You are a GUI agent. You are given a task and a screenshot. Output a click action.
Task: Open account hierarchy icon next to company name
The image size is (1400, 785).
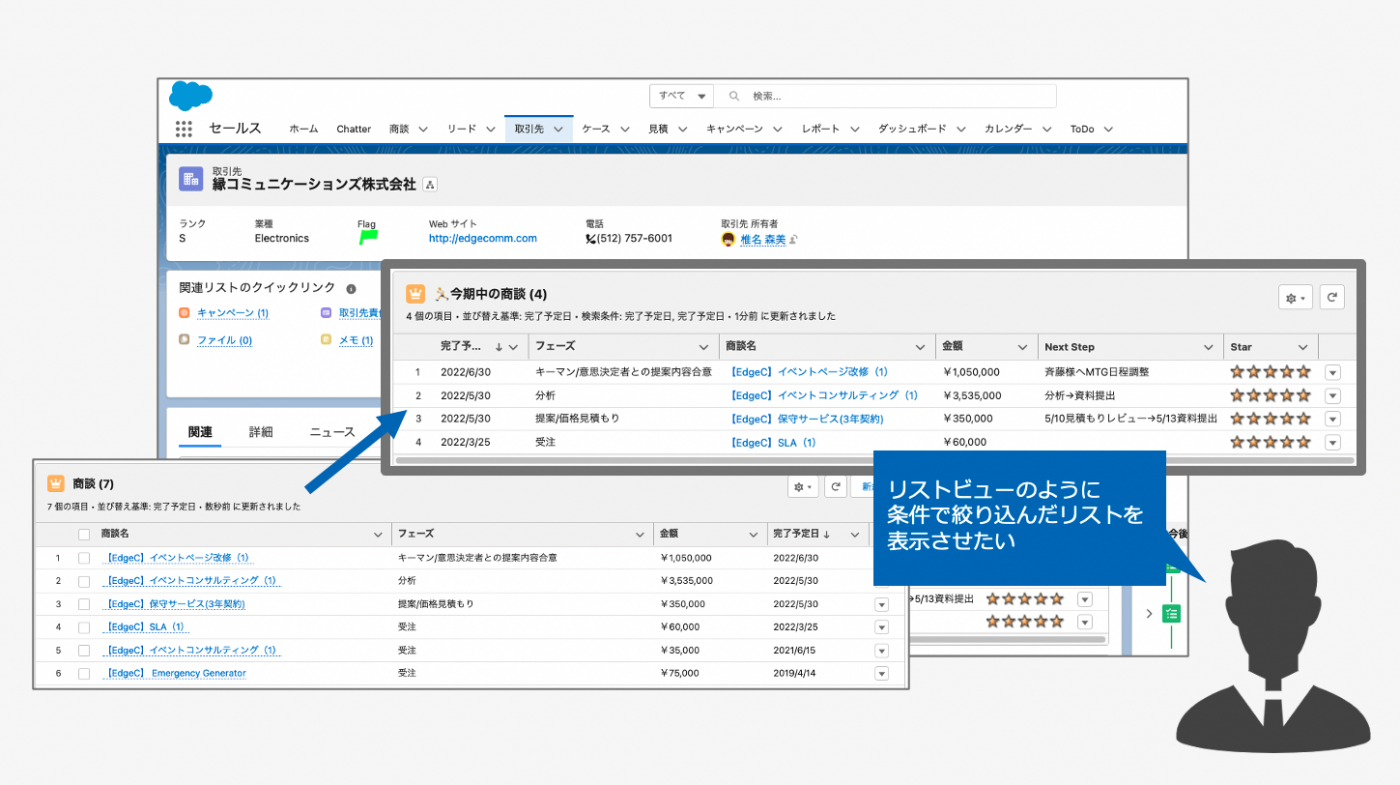[430, 185]
